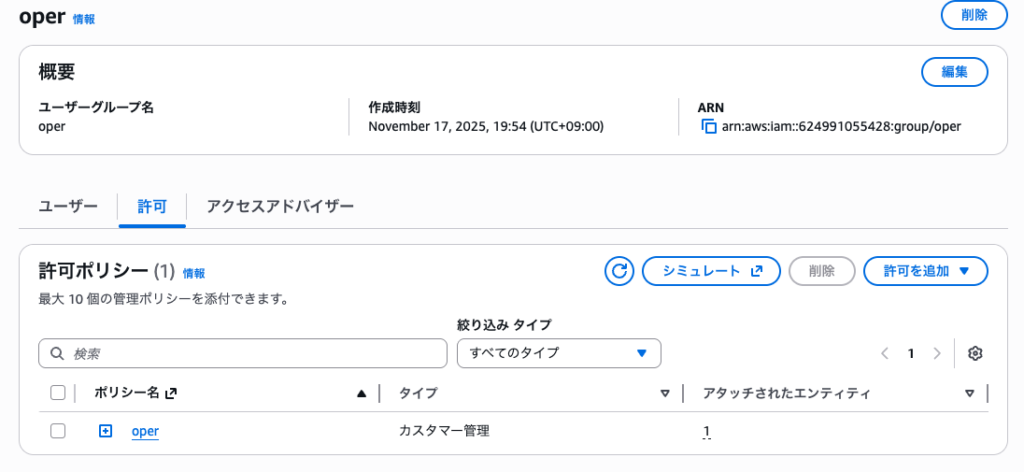Switch to the アクセスアドバイザー tab

tap(280, 207)
